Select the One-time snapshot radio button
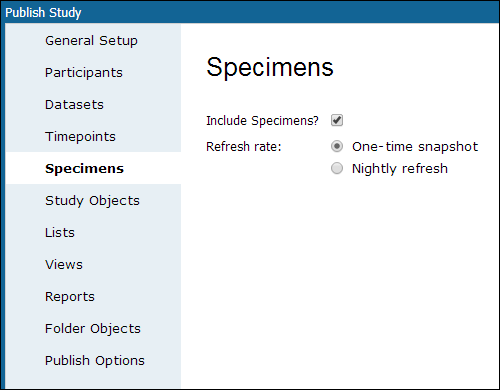Viewport: 500px width, 390px height. tap(337, 146)
